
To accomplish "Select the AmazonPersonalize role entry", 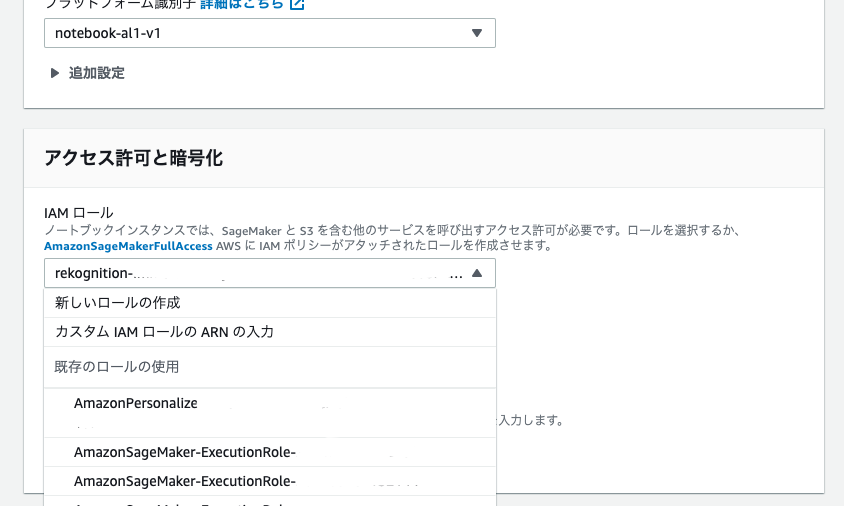I will tap(270, 413).
